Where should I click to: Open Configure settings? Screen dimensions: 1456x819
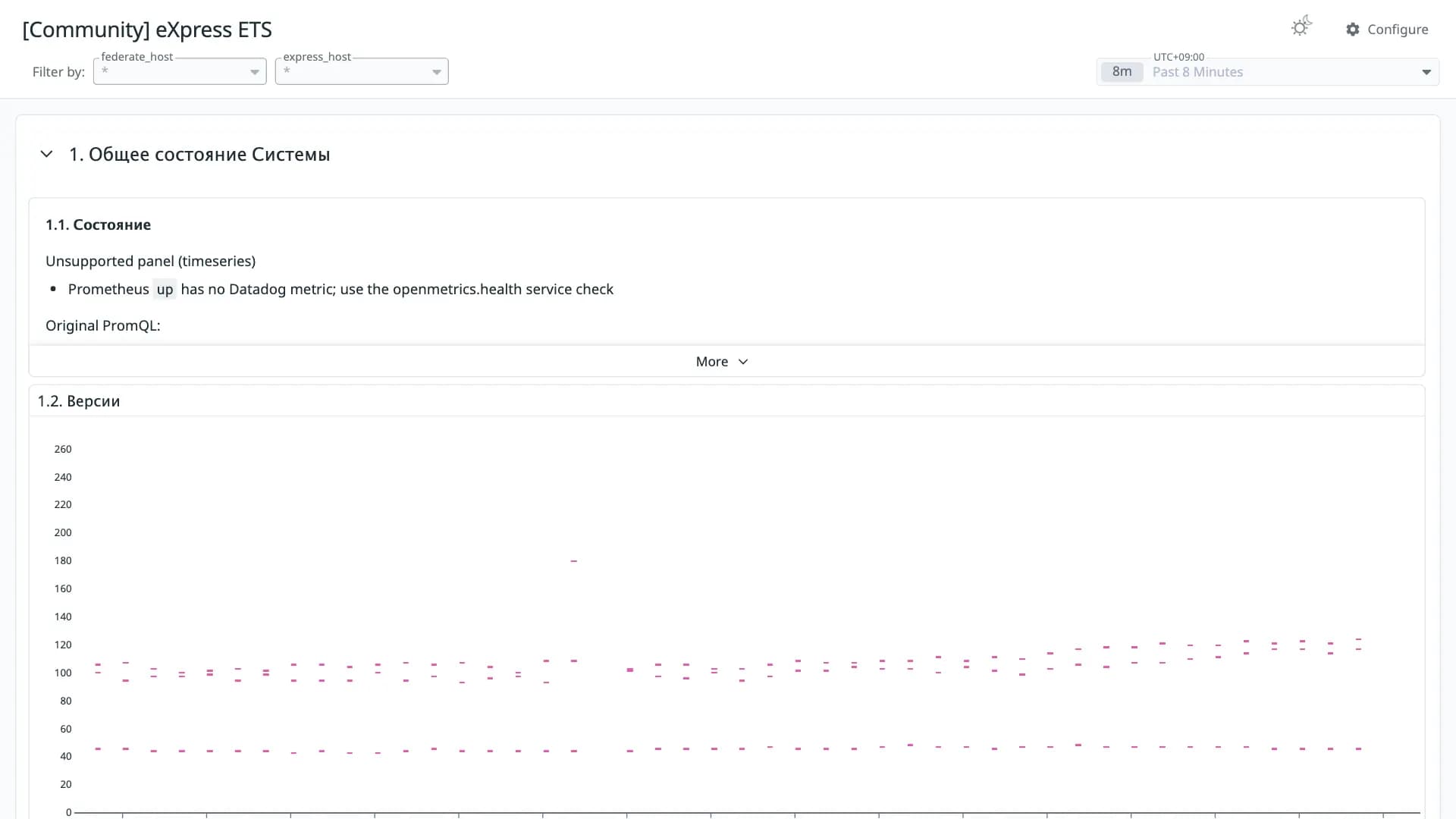[1387, 29]
